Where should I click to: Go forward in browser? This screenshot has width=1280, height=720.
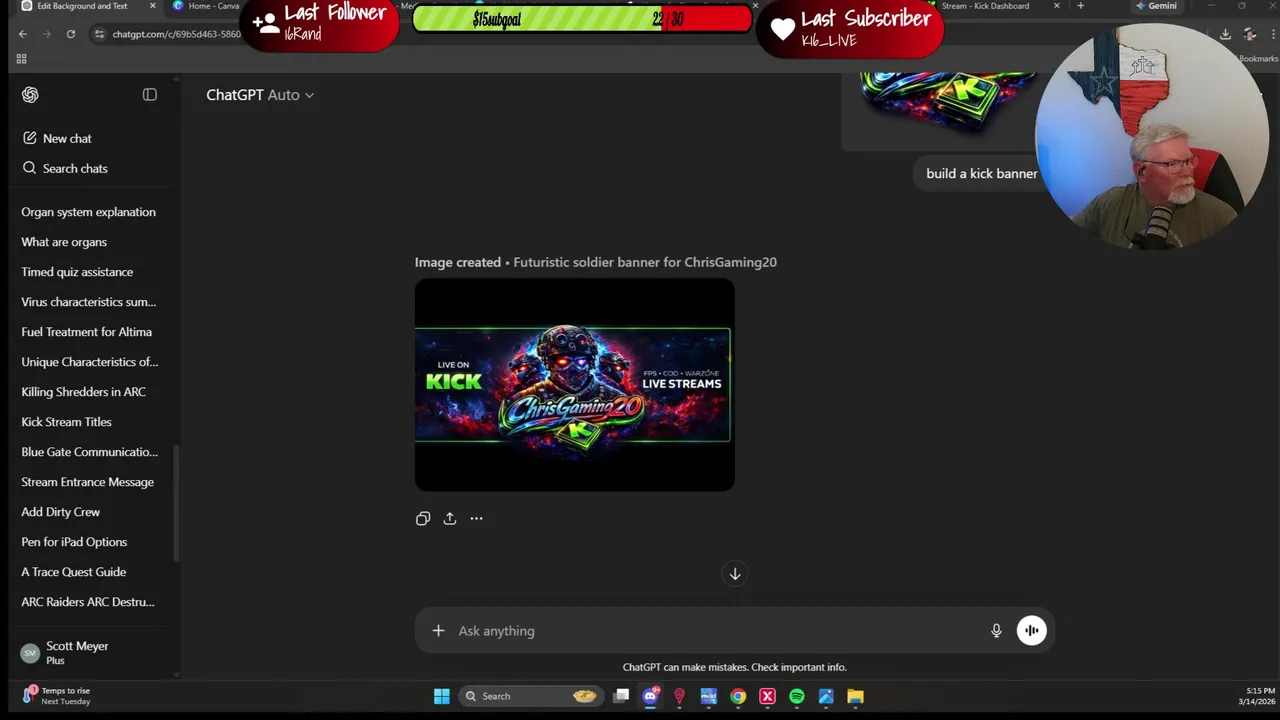(x=47, y=34)
